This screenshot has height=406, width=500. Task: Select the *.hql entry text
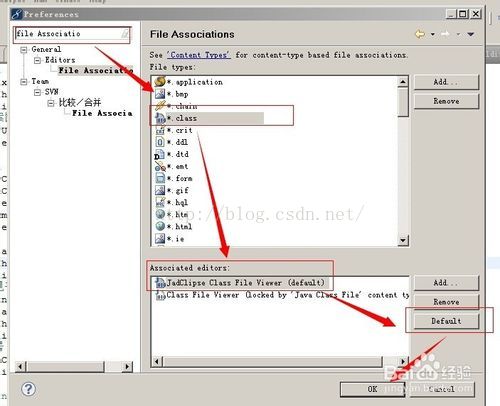(x=177, y=202)
